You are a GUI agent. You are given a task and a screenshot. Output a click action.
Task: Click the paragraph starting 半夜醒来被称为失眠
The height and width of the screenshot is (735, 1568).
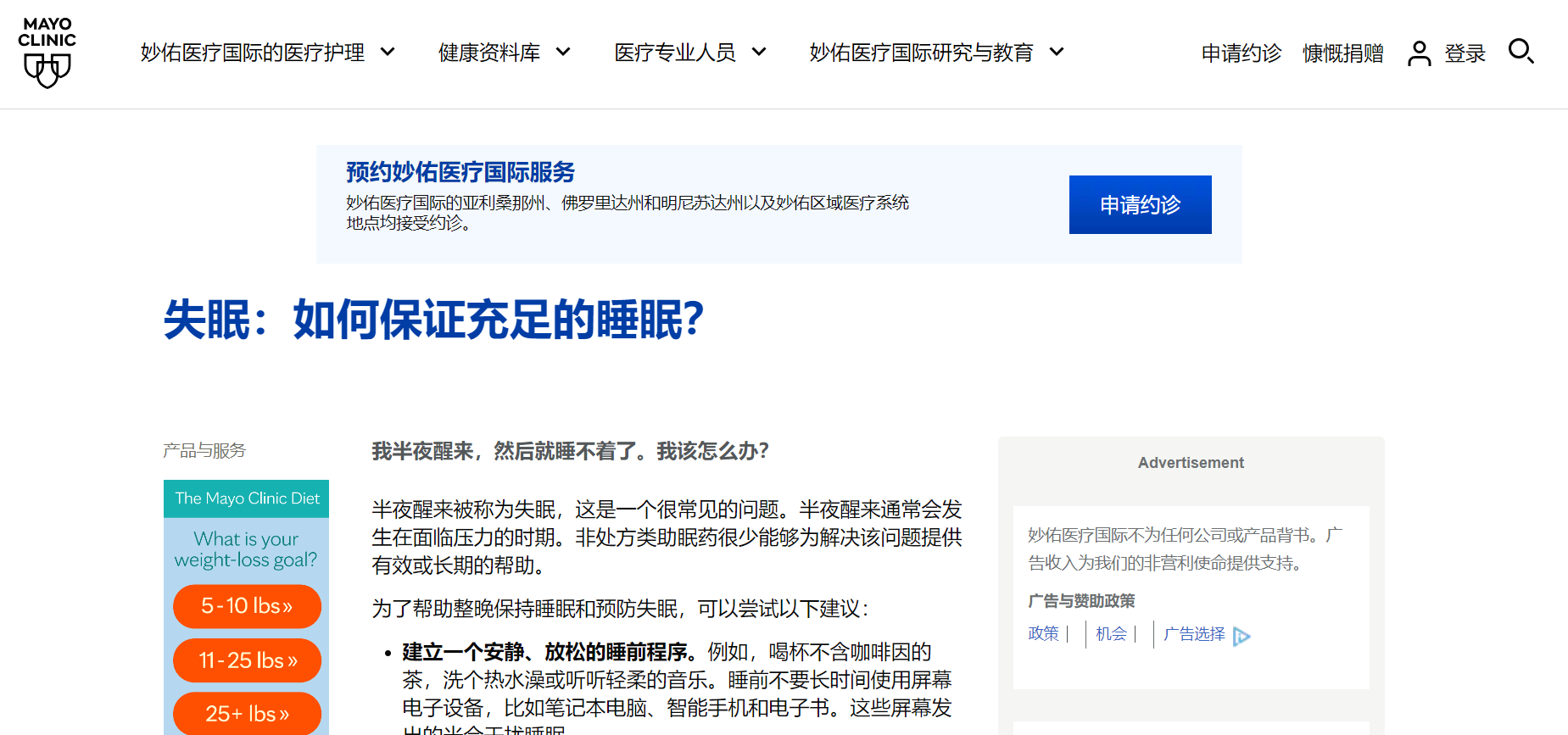pos(667,537)
